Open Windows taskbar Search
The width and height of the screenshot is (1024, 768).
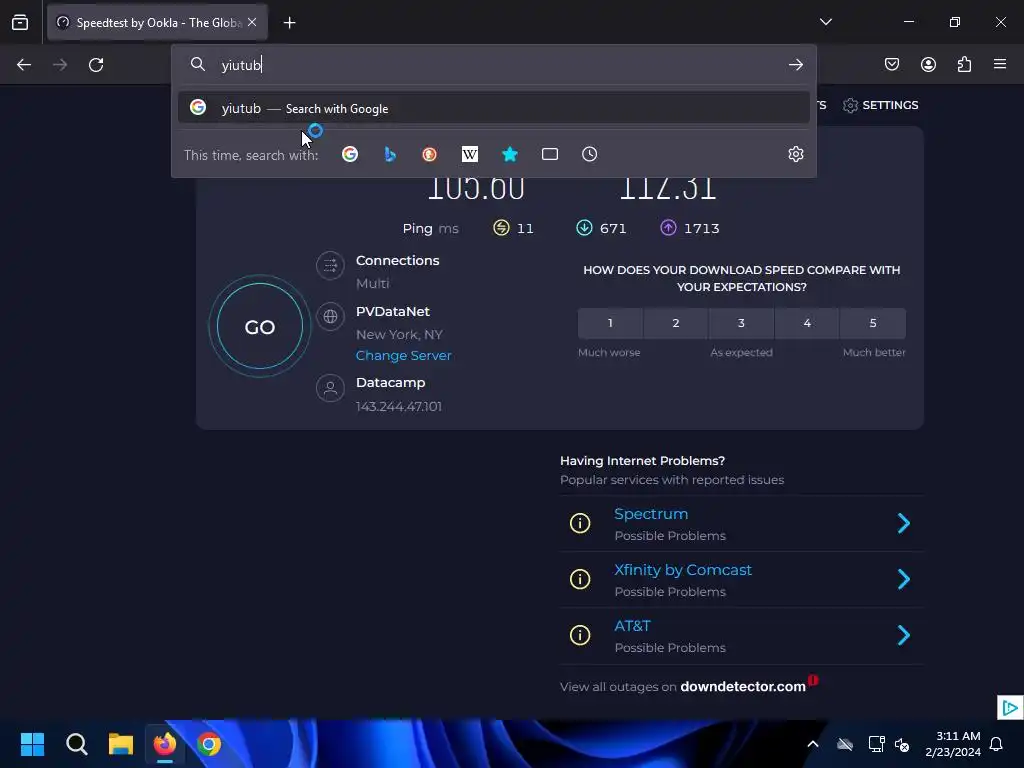click(x=76, y=744)
